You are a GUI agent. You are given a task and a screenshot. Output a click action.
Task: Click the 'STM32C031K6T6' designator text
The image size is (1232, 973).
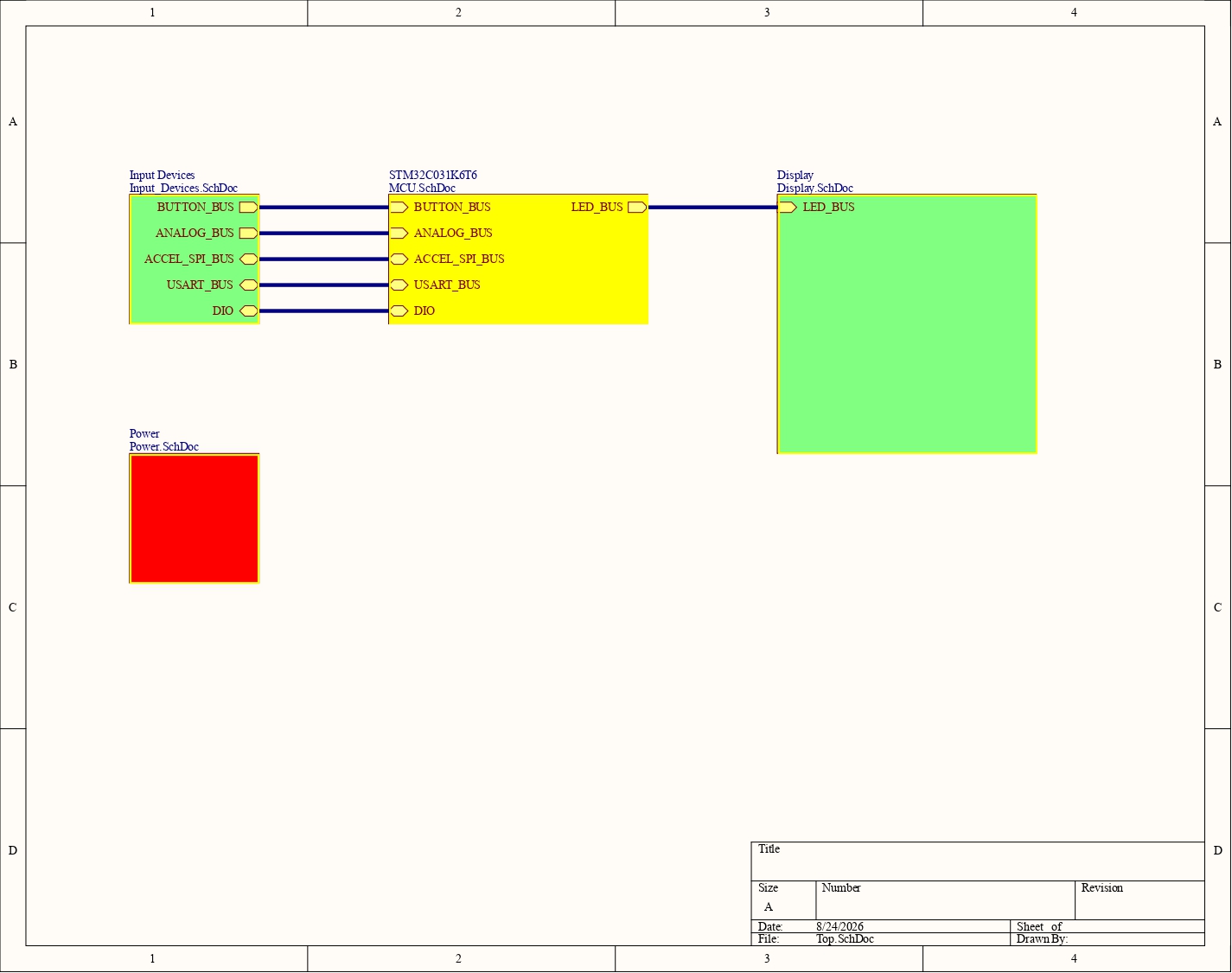433,176
